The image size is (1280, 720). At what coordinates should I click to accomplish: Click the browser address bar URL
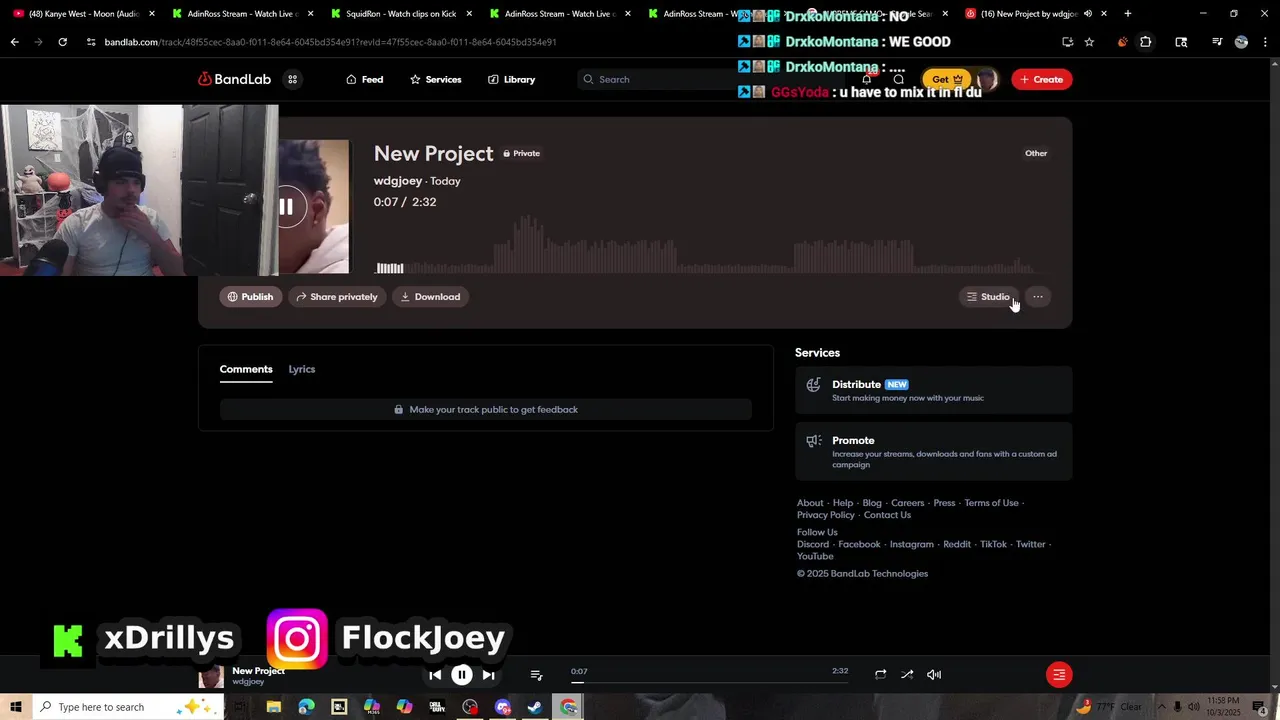(330, 42)
